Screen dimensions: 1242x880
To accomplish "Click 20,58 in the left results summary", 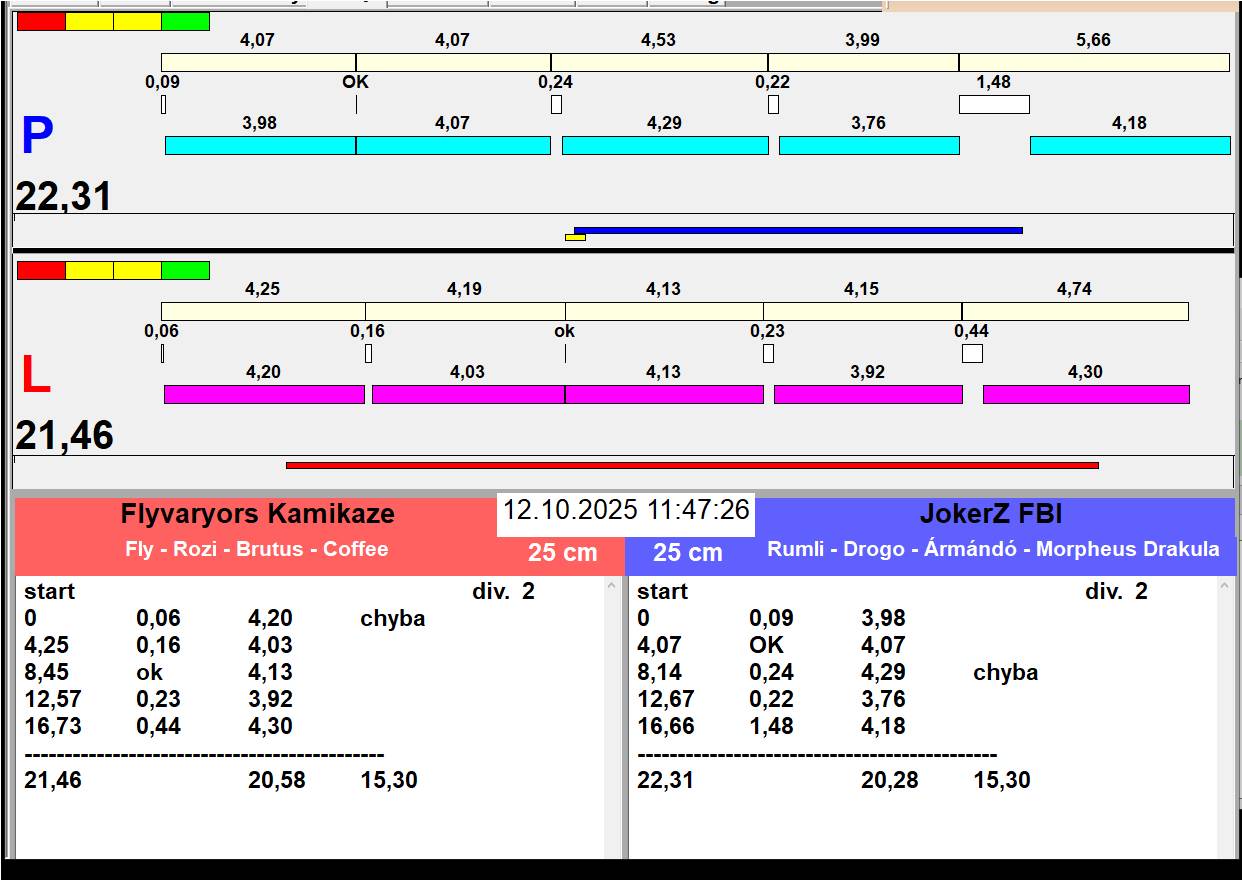I will point(277,780).
